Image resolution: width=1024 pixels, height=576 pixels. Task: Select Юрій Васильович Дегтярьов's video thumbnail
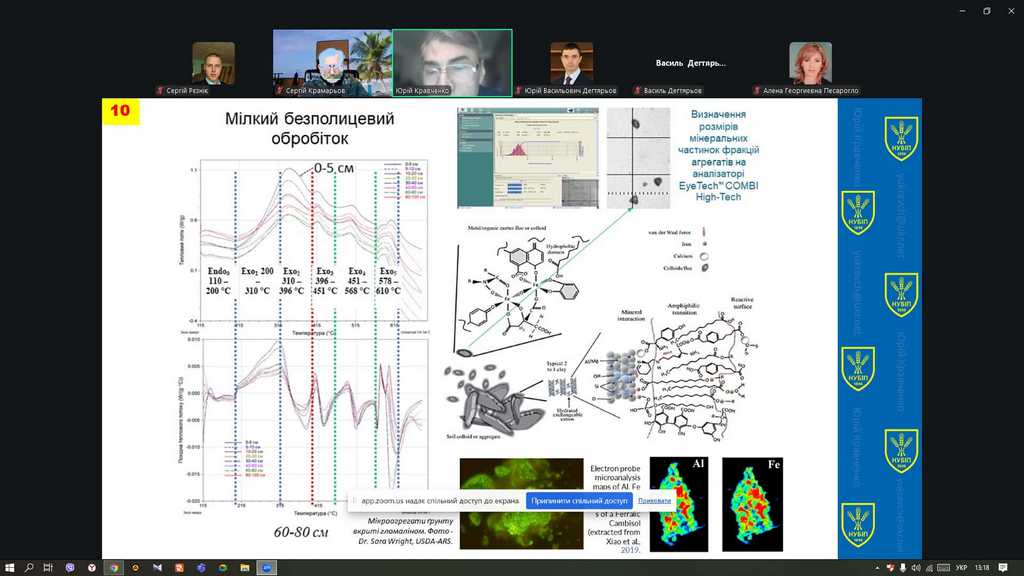tap(571, 63)
